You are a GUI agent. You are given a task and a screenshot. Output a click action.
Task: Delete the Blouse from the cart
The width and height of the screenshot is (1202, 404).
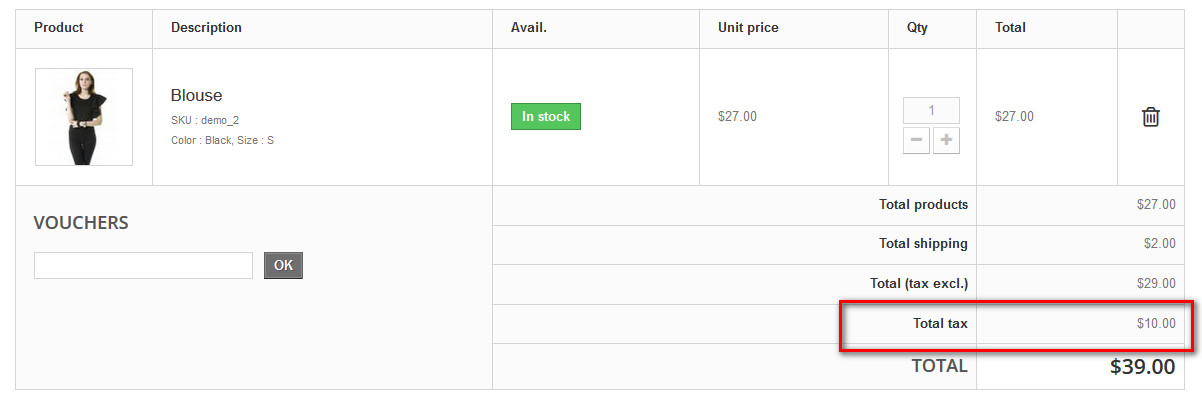tap(1150, 117)
